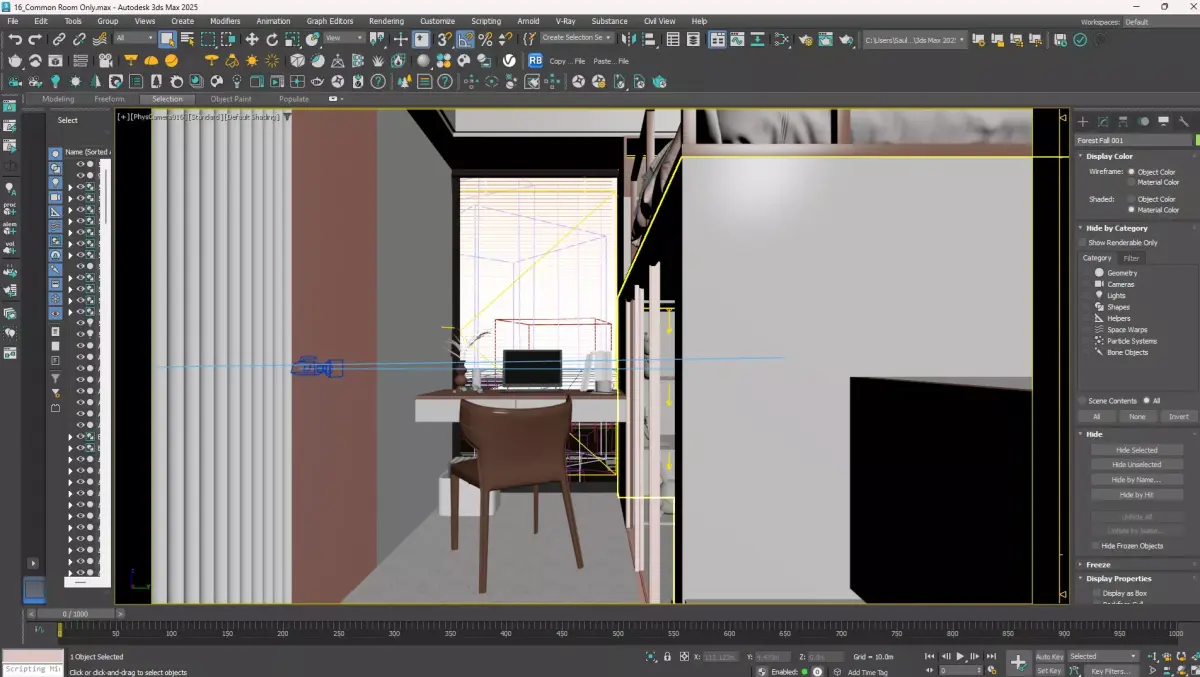Open the Layer Explorer icon
Screen dimensions: 1200x677
[695, 39]
